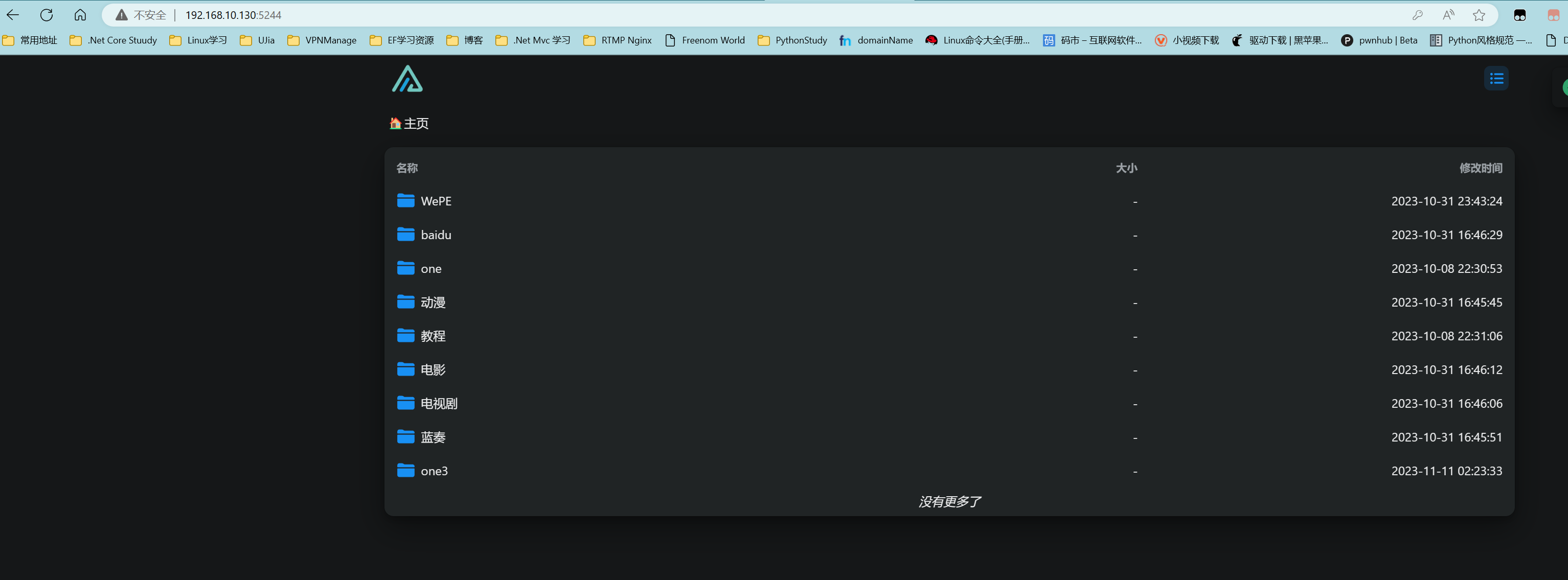The image size is (1568, 580).
Task: Sort by 修改时间 column header
Action: 1481,168
